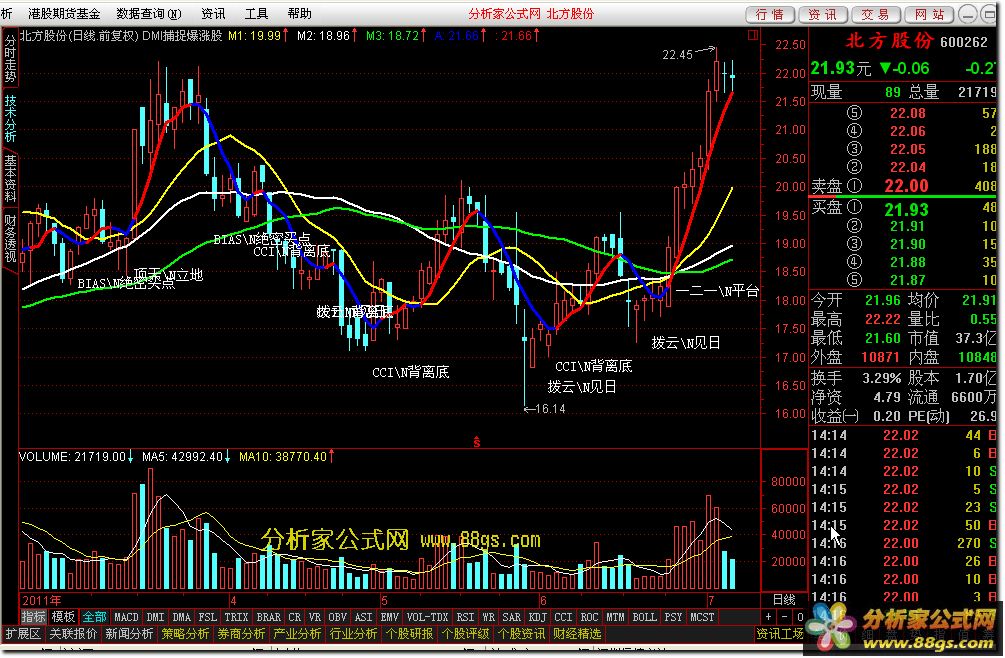
Task: Select the OBV indicator tab
Action: pyautogui.click(x=338, y=617)
